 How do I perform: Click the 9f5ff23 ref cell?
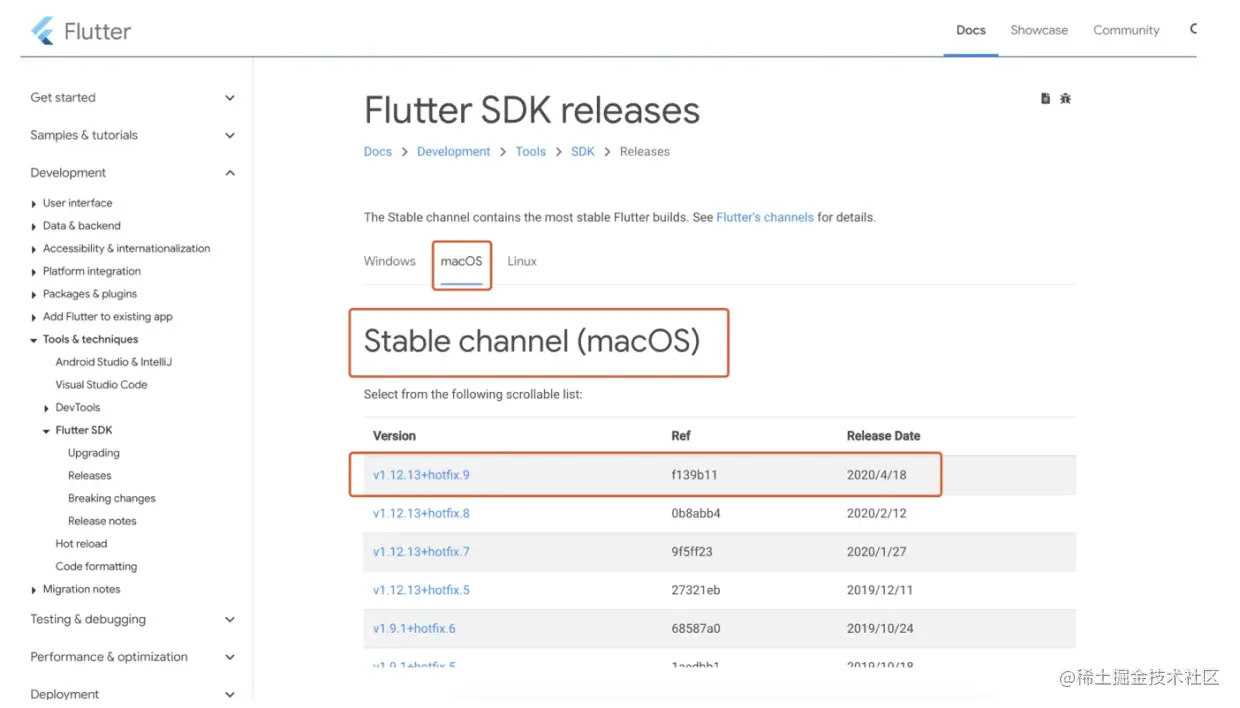pyautogui.click(x=692, y=552)
